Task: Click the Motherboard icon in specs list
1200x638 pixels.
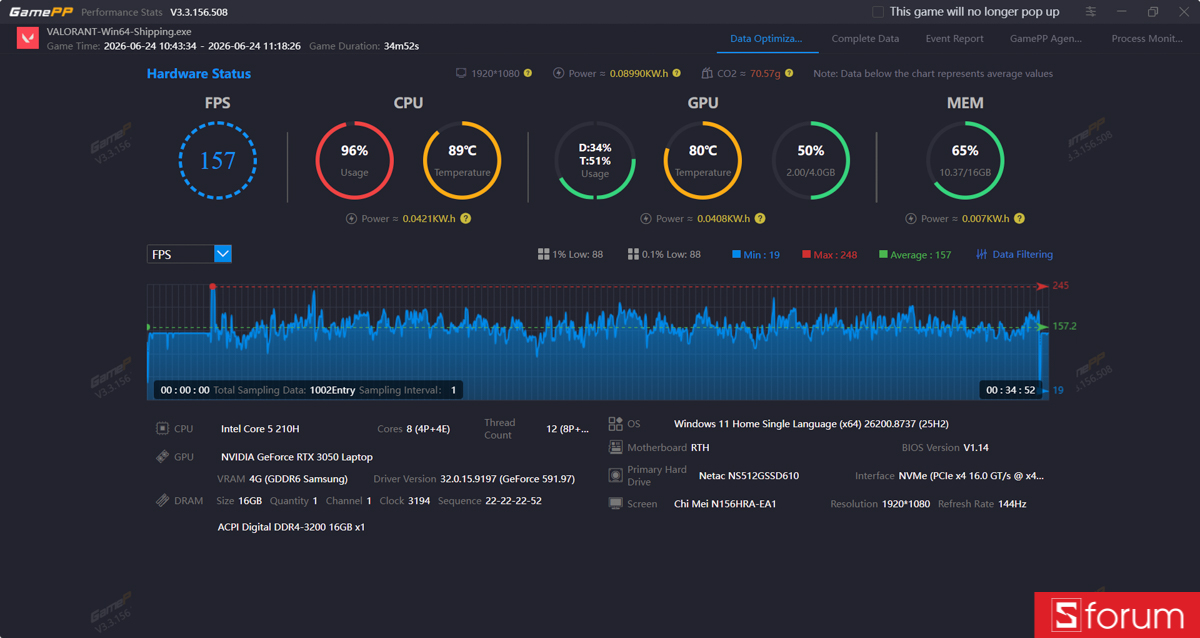Action: click(616, 447)
